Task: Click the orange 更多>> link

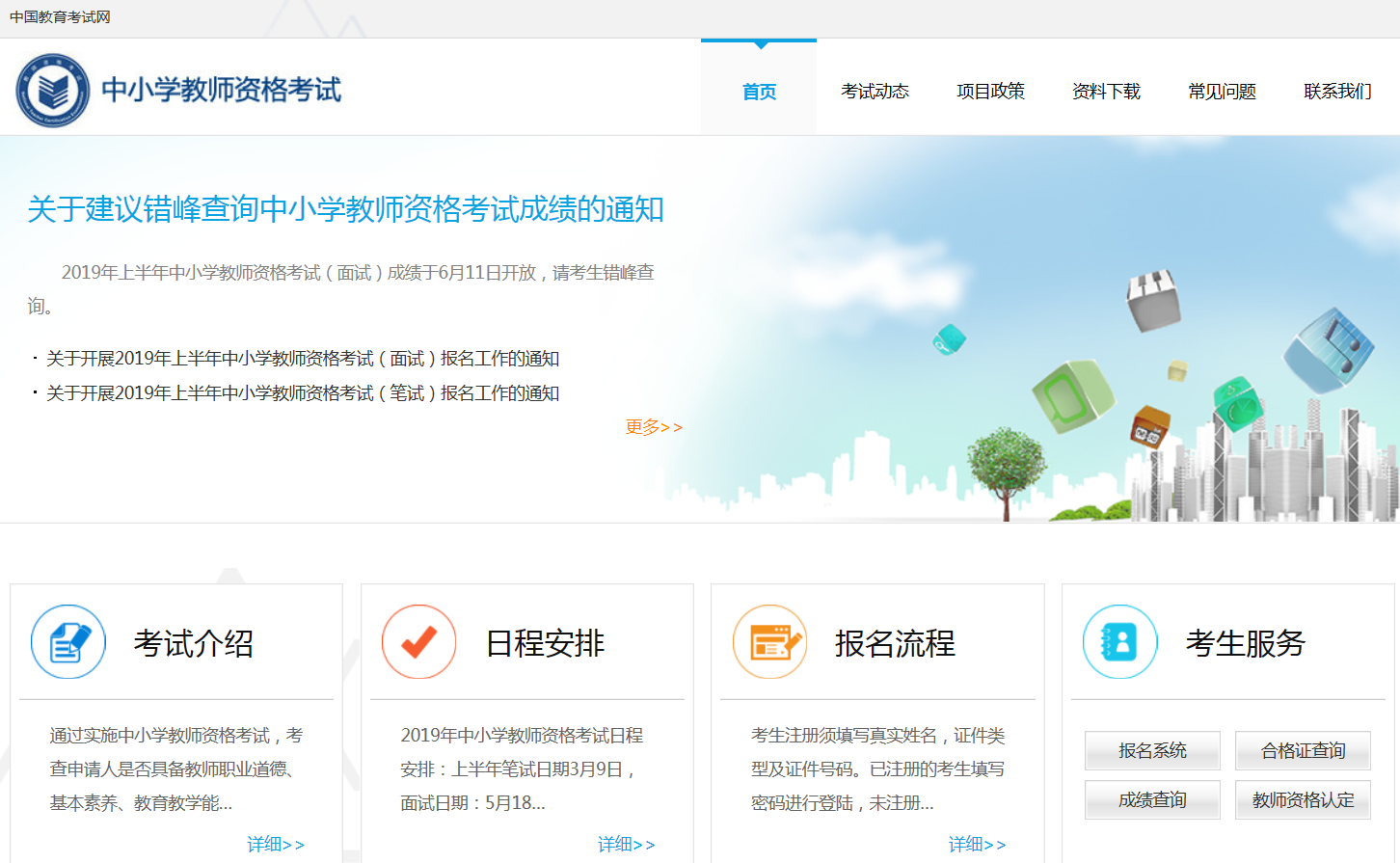Action: (x=654, y=427)
